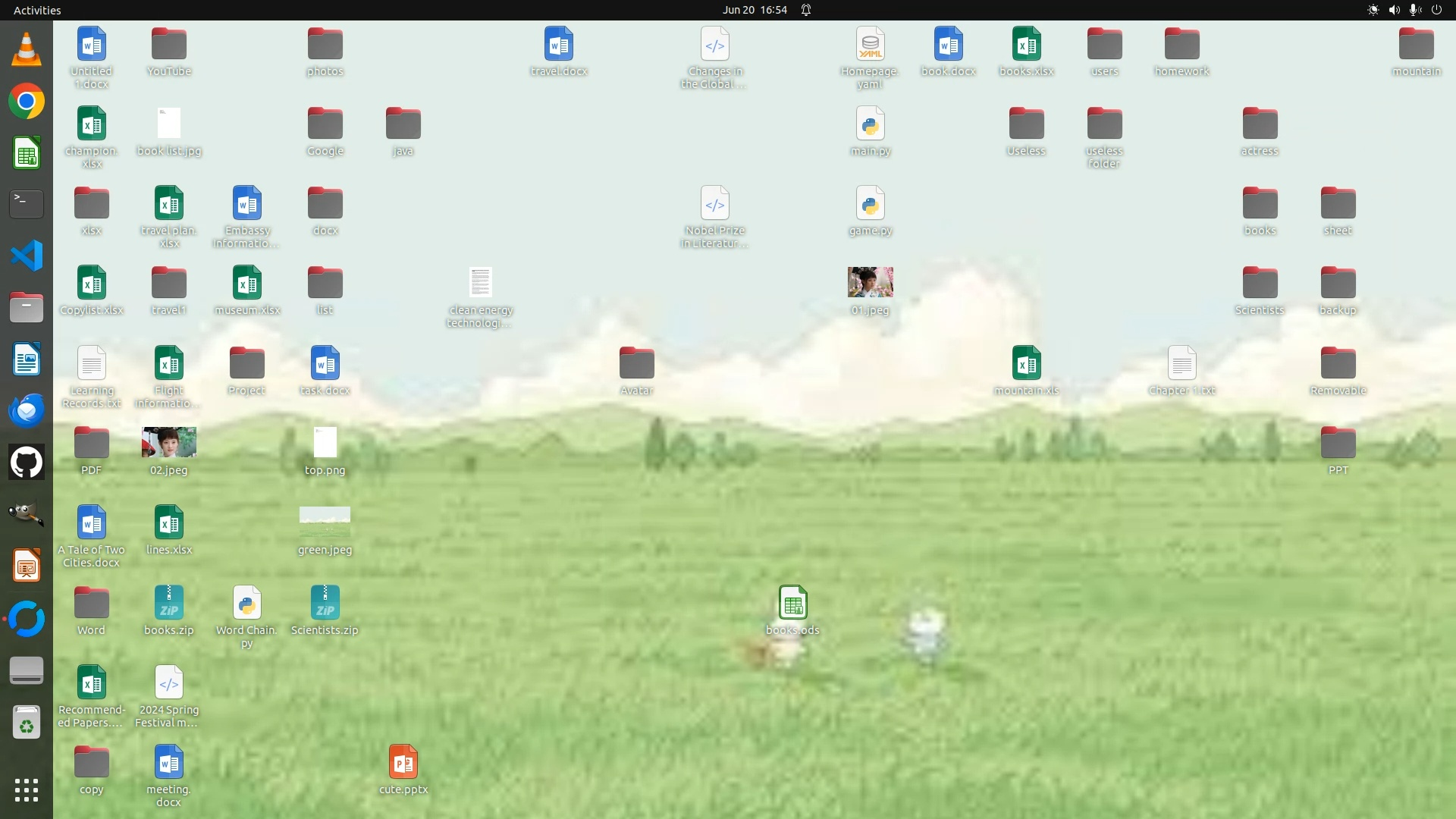This screenshot has width=1456, height=819.
Task: Select the books.ods spreadsheet file
Action: tap(792, 604)
